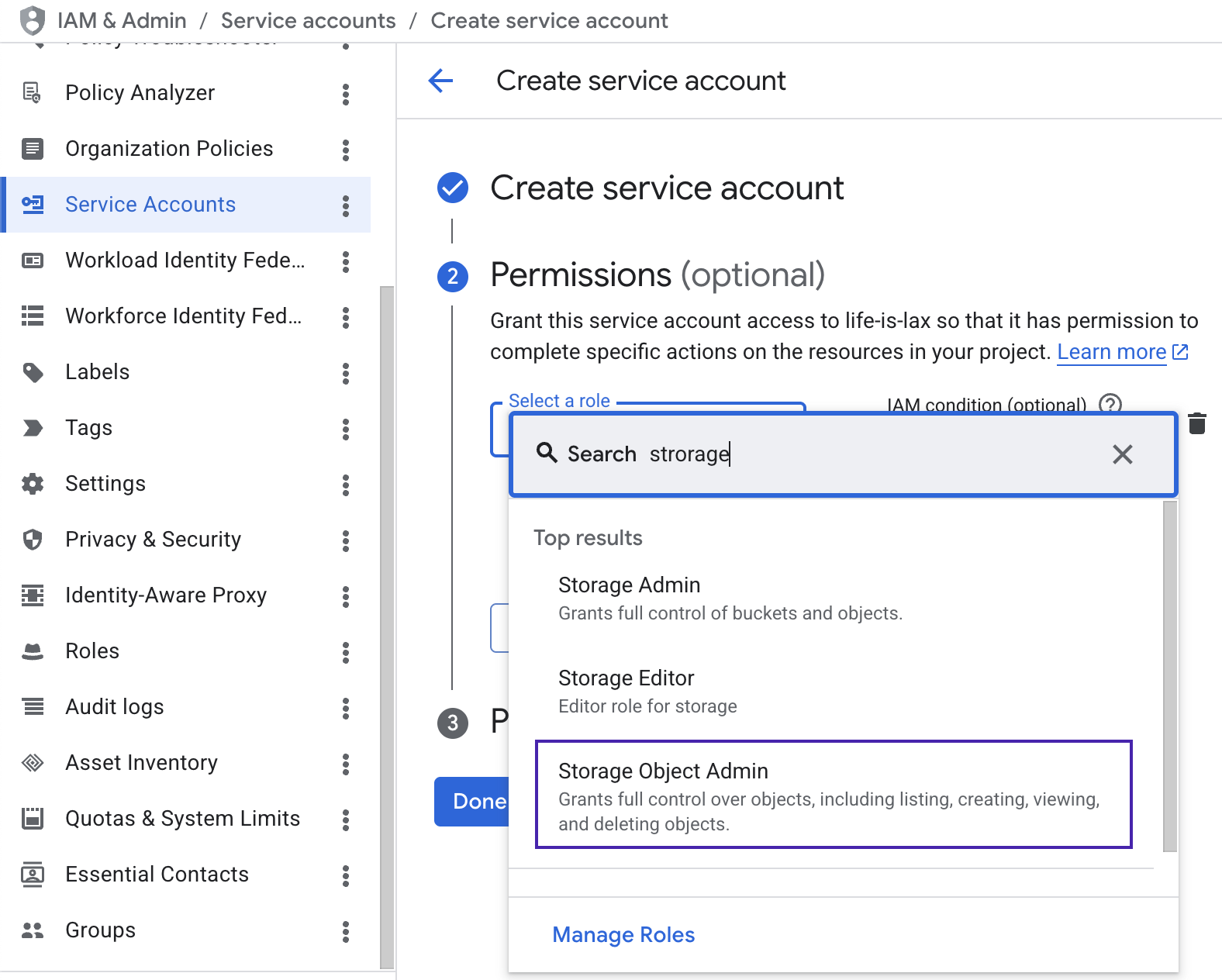The image size is (1222, 980).
Task: Click step three circle
Action: (x=453, y=723)
